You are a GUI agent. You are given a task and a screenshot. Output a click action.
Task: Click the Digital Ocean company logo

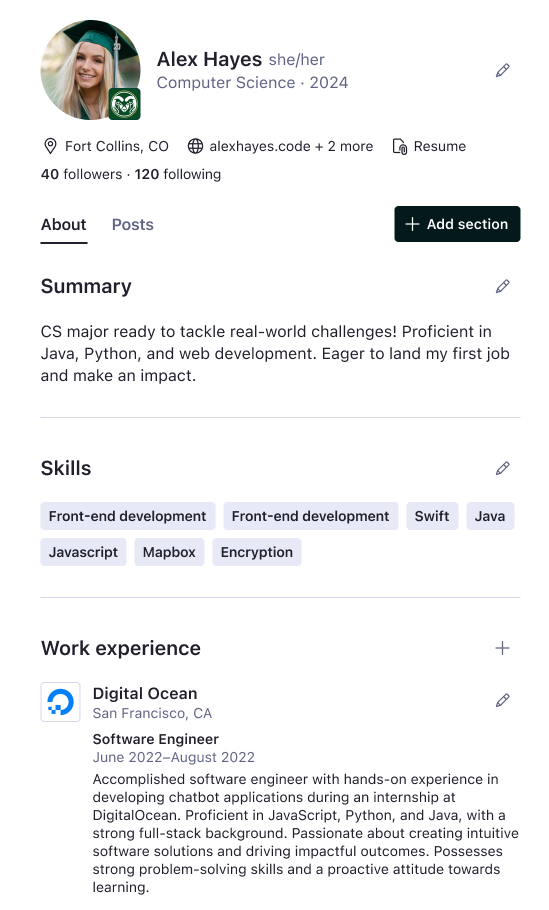pos(60,702)
